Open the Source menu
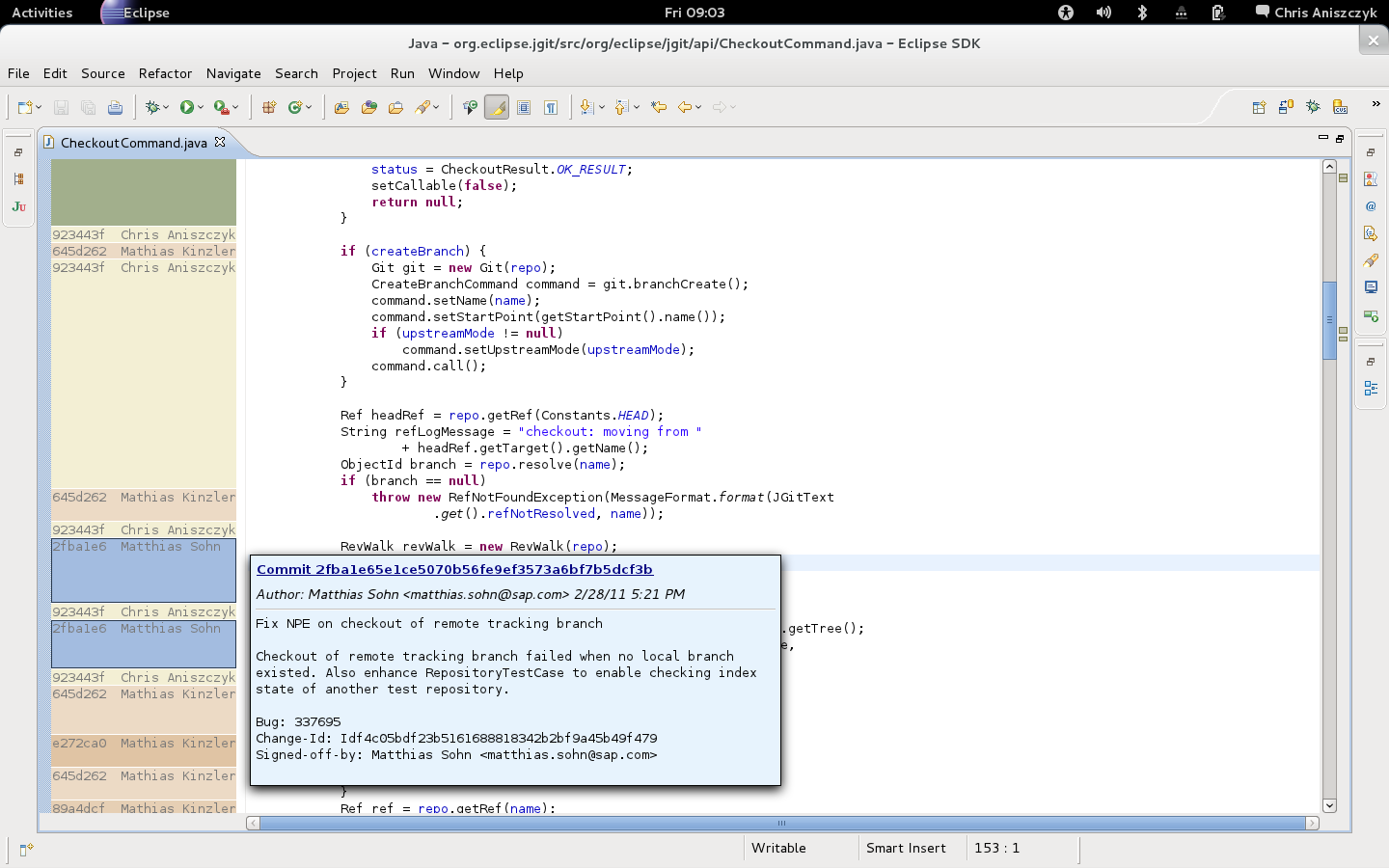The height and width of the screenshot is (868, 1389). click(103, 73)
